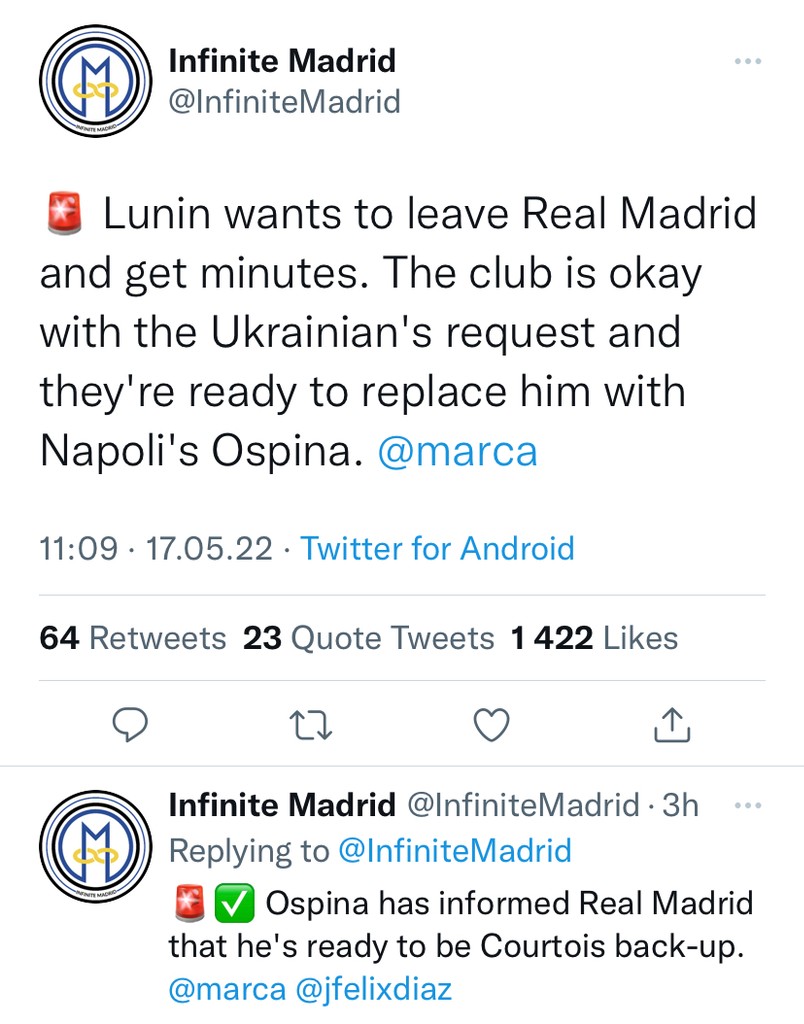Image resolution: width=804 pixels, height=1024 pixels.
Task: Open @jfelixdiaz mention in reply
Action: tap(375, 990)
